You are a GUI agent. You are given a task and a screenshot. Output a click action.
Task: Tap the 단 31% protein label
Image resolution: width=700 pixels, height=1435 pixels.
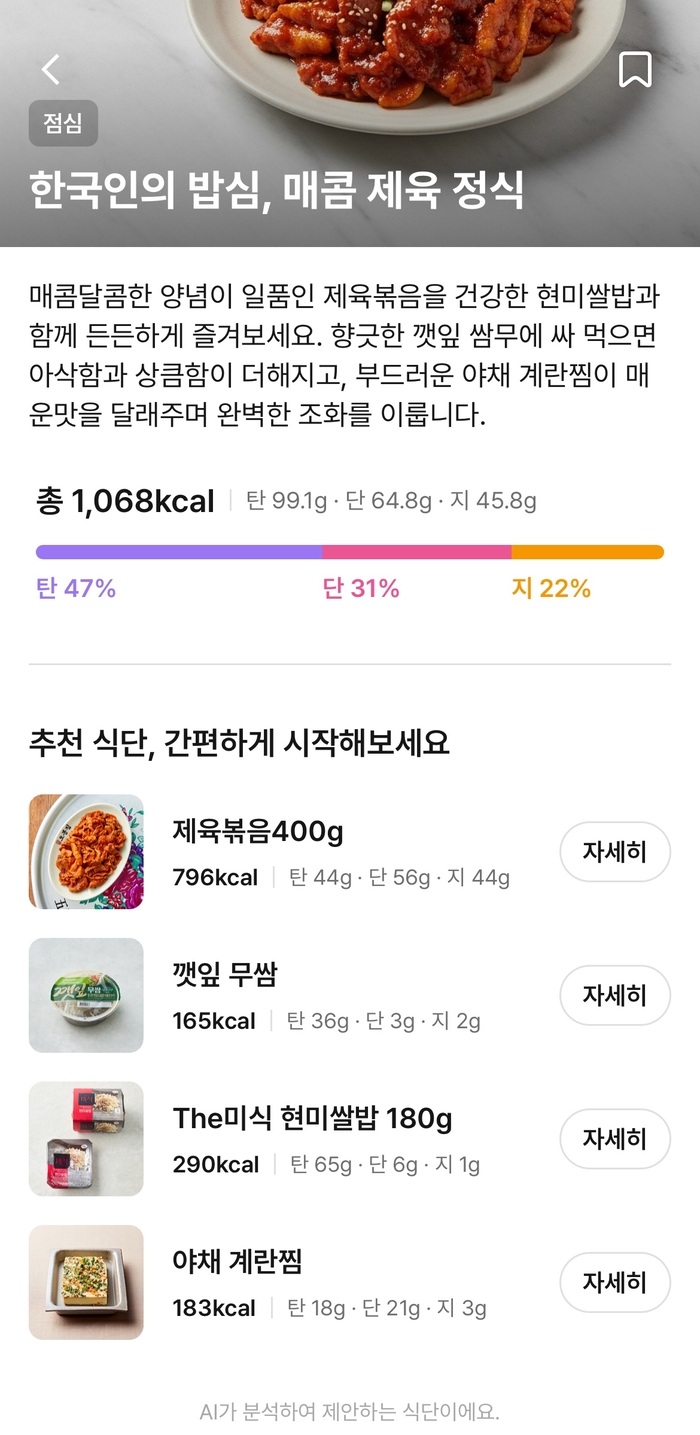tap(360, 589)
